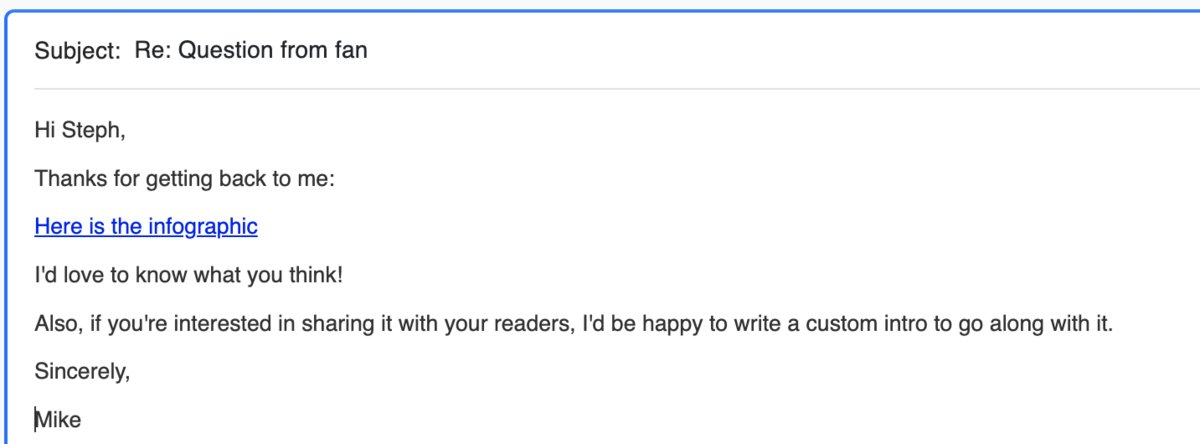Viewport: 1200px width, 444px height.
Task: Click the "Mike" signature
Action: [x=59, y=420]
